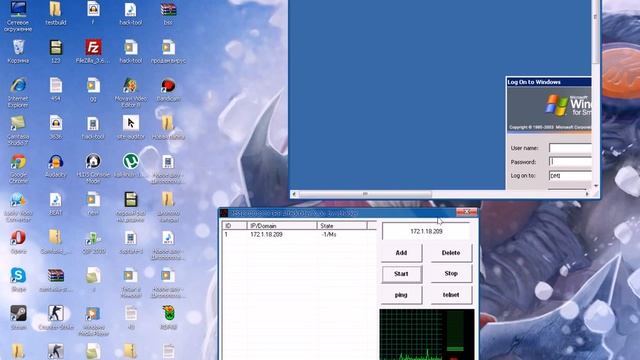Click the Add button
The height and width of the screenshot is (360, 640).
[x=401, y=253]
